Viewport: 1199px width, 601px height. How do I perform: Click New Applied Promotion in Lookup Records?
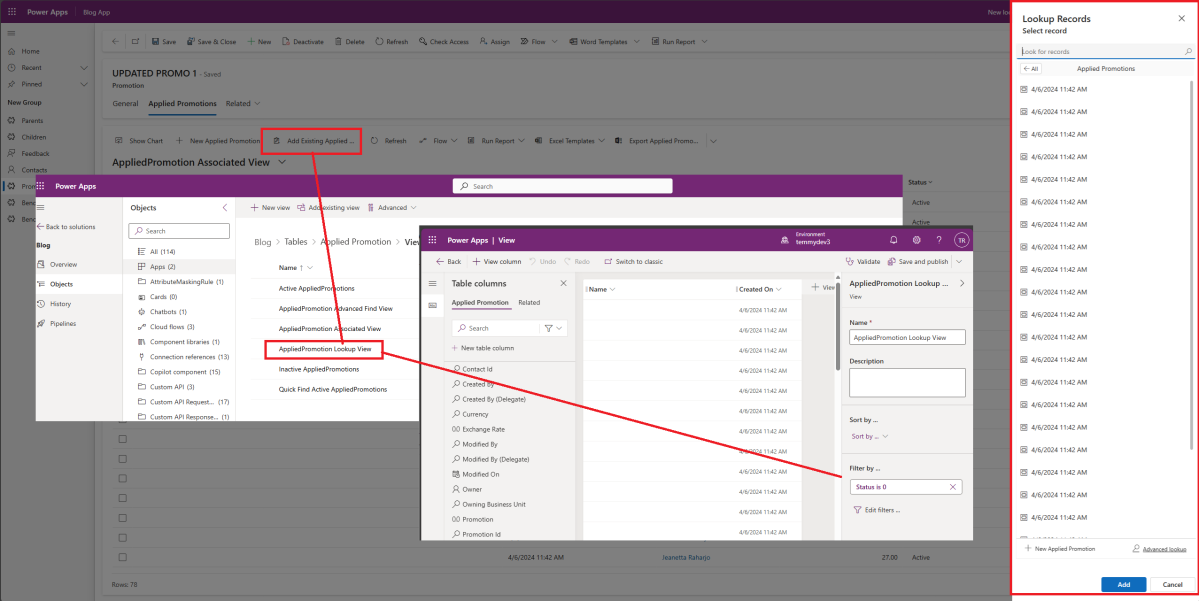(x=1060, y=549)
